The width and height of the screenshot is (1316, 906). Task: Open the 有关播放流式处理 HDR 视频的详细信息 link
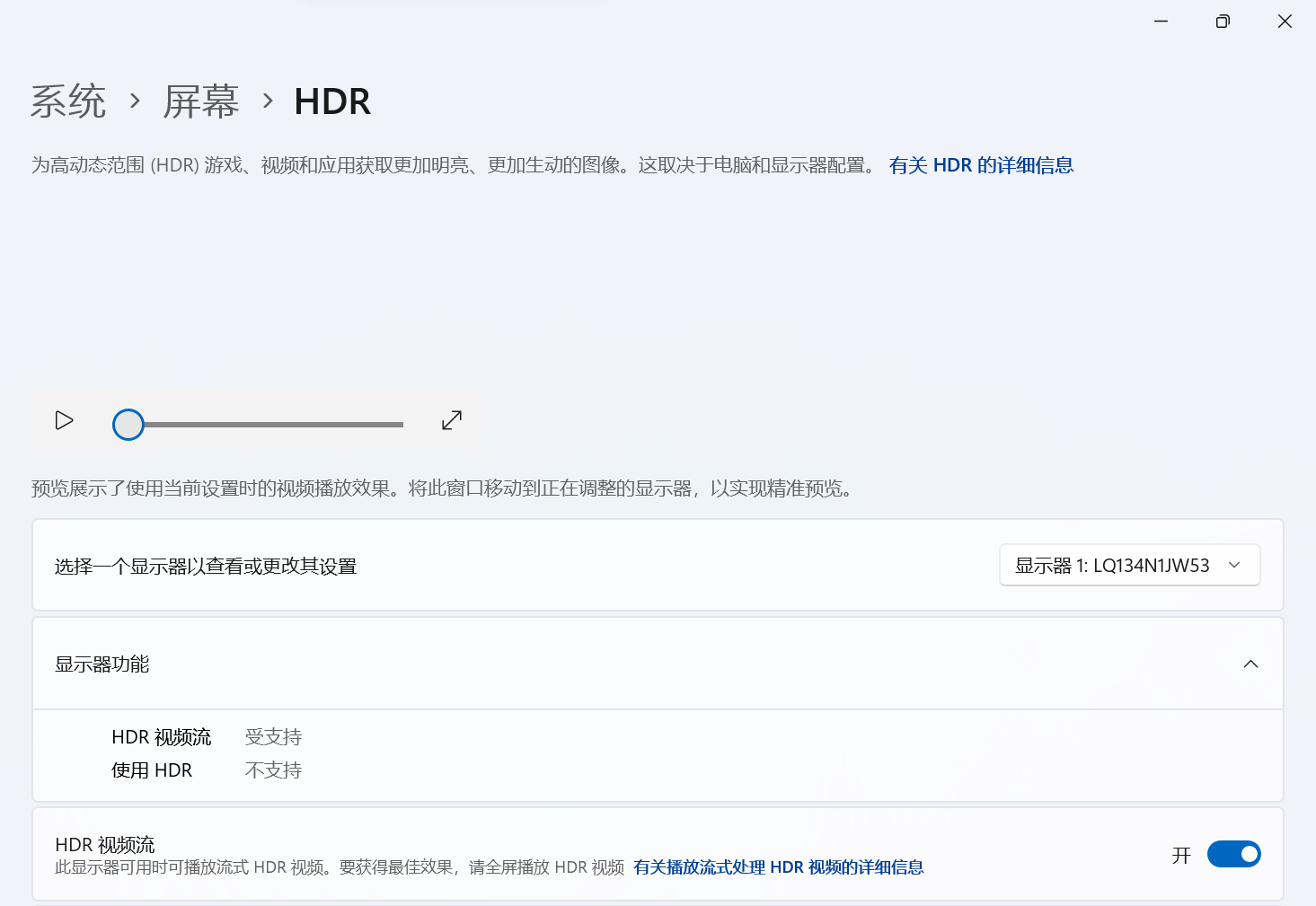(778, 867)
